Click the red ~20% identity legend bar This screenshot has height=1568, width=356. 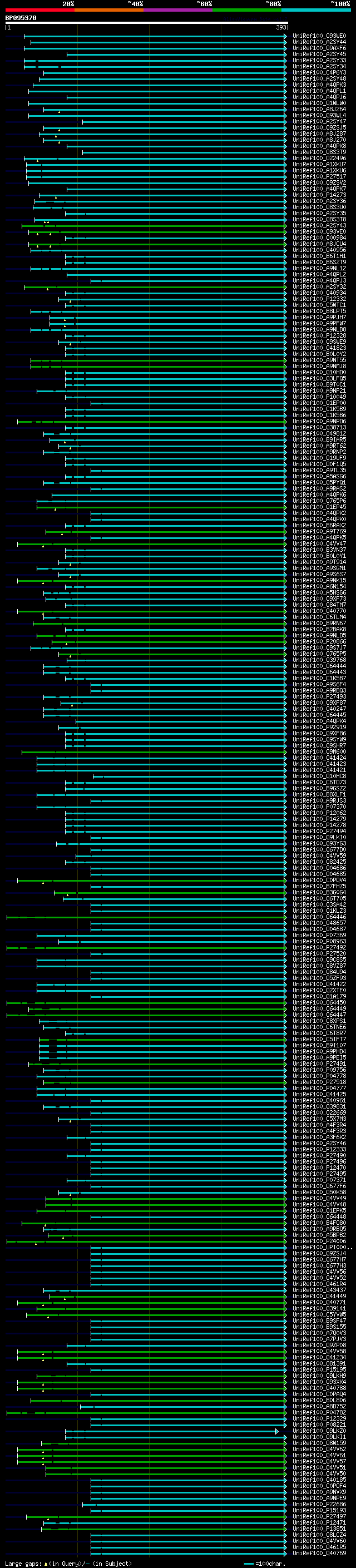(39, 10)
